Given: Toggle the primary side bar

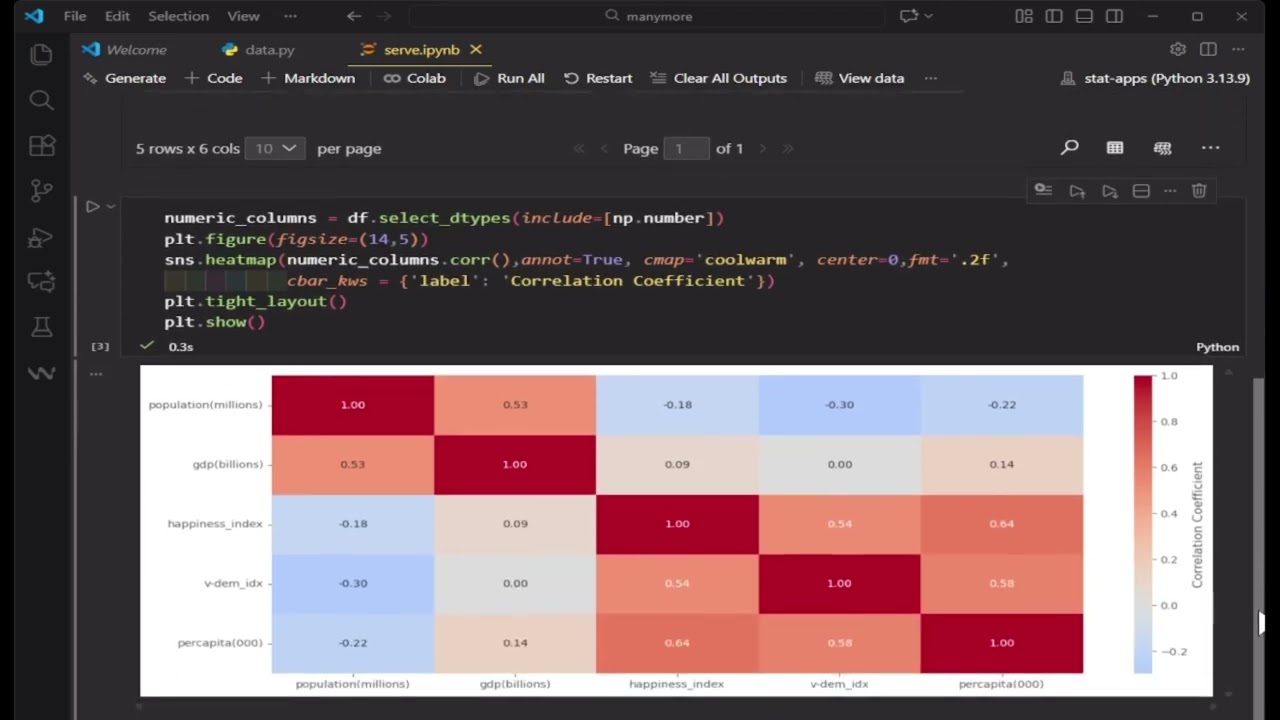Looking at the screenshot, I should click(x=1054, y=16).
